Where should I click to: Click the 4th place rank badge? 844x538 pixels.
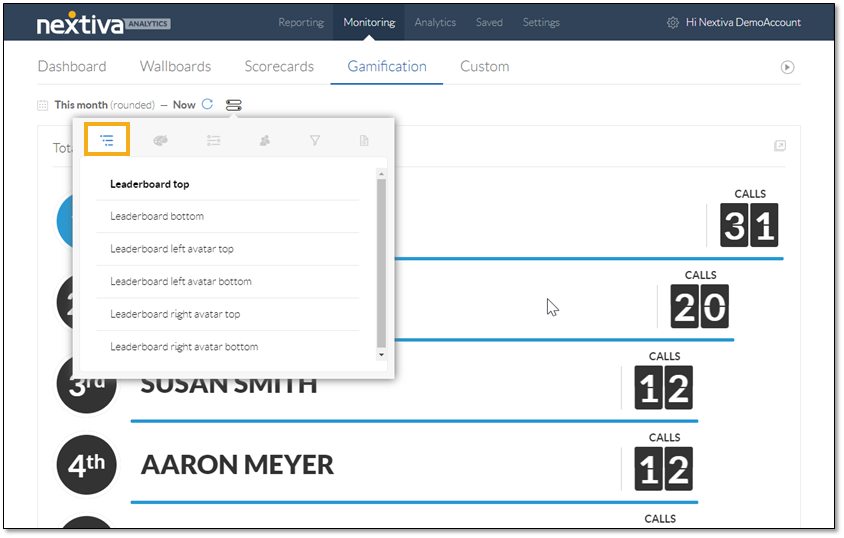87,465
